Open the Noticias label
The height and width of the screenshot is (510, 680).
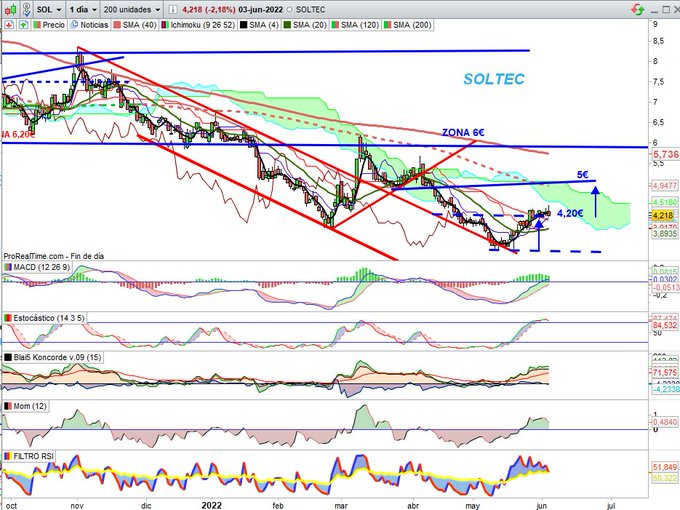tap(94, 25)
